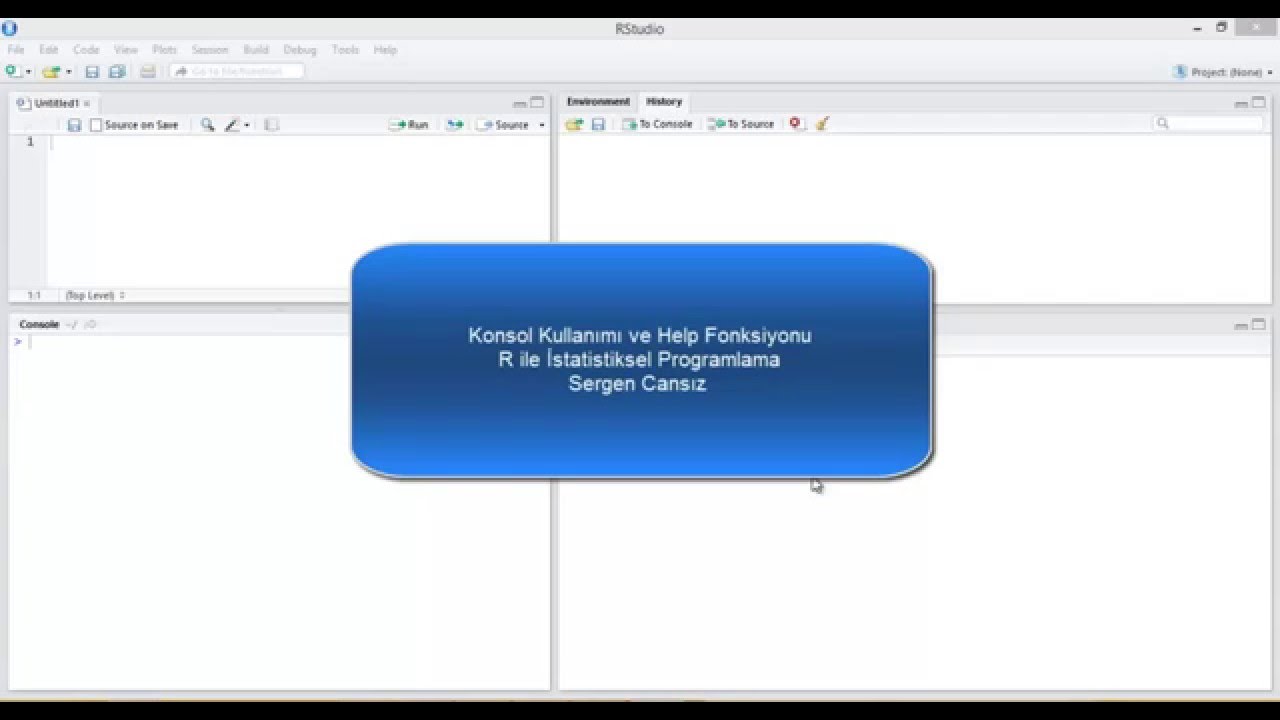Open an existing file via the main toolbar folder icon
This screenshot has width=1280, height=720.
[51, 72]
